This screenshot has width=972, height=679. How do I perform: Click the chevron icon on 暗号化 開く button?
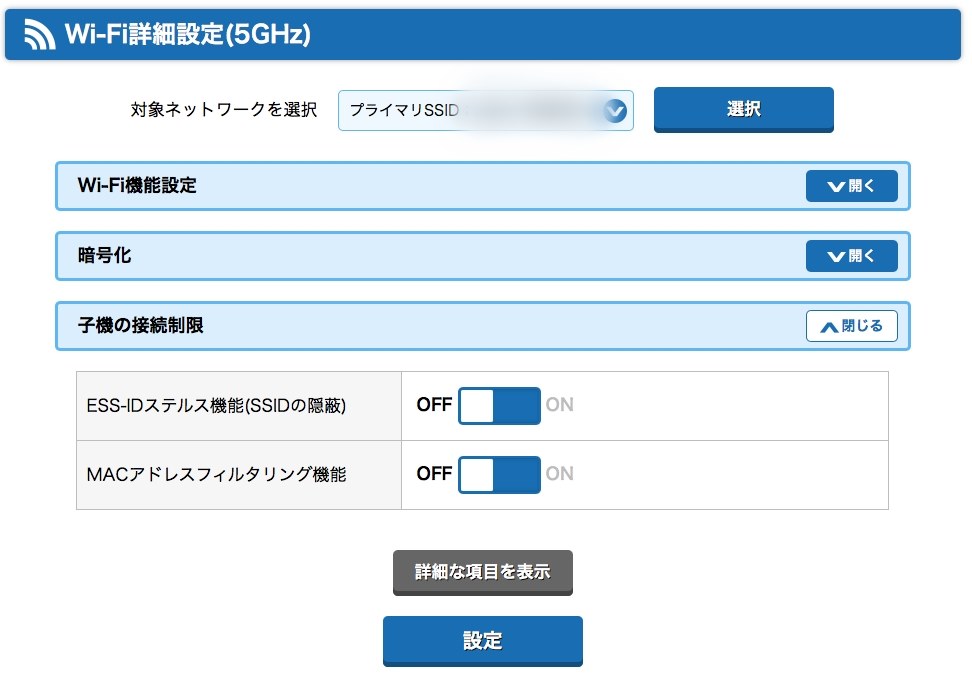[x=835, y=256]
